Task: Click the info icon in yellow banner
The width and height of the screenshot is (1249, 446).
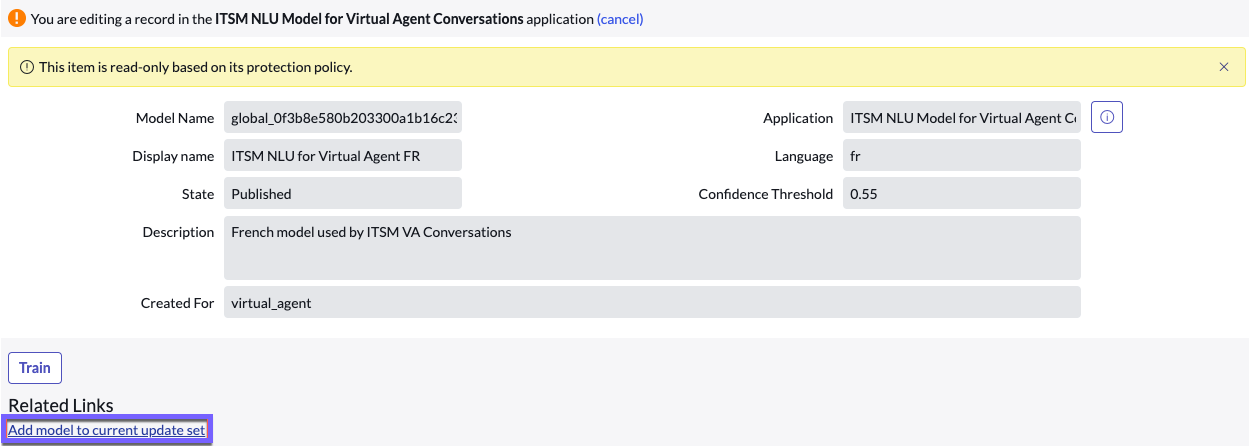Action: (27, 68)
